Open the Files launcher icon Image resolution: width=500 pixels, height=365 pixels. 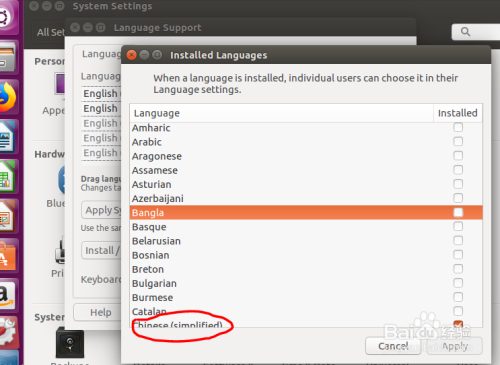(7, 57)
